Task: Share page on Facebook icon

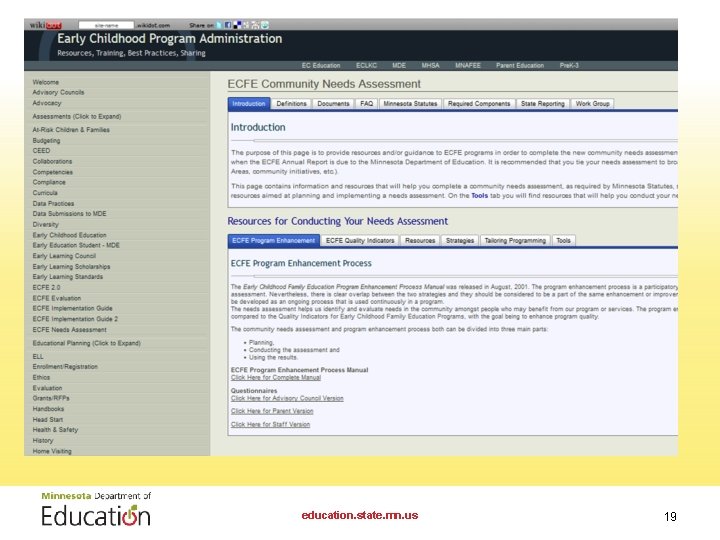Action: pos(228,25)
